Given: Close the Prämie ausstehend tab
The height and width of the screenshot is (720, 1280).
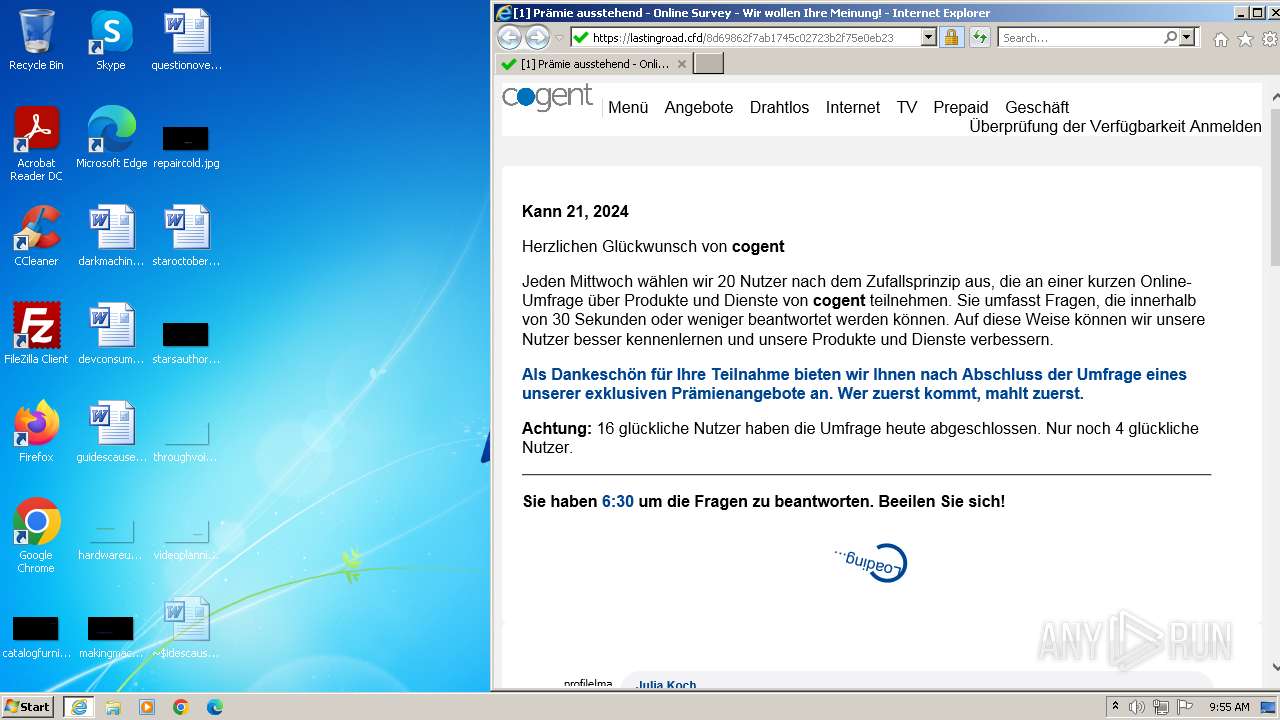Looking at the screenshot, I should coord(682,63).
